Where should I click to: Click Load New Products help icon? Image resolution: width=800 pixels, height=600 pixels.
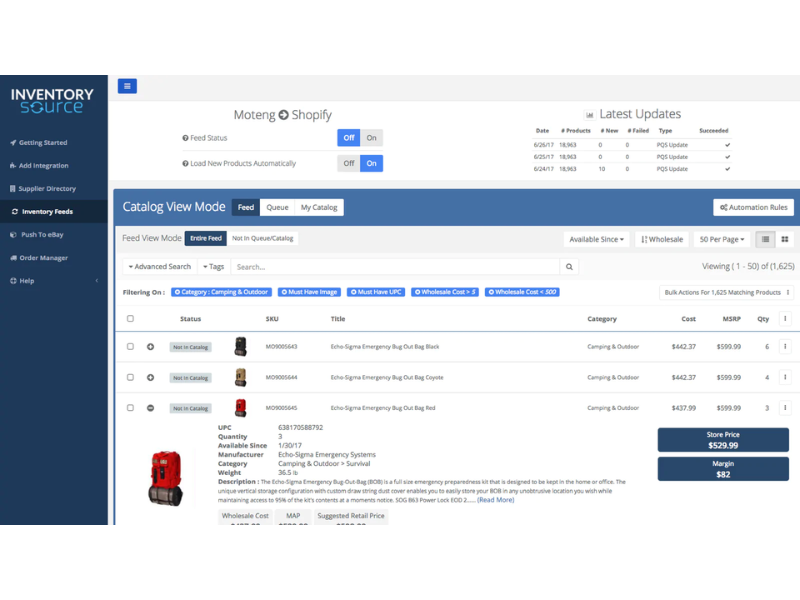pos(185,164)
